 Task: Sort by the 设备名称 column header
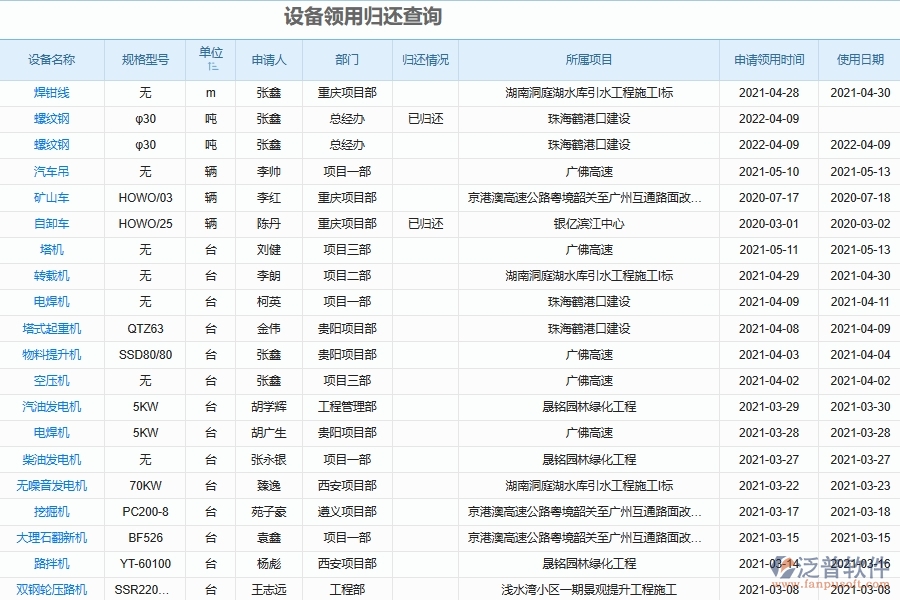click(x=52, y=60)
